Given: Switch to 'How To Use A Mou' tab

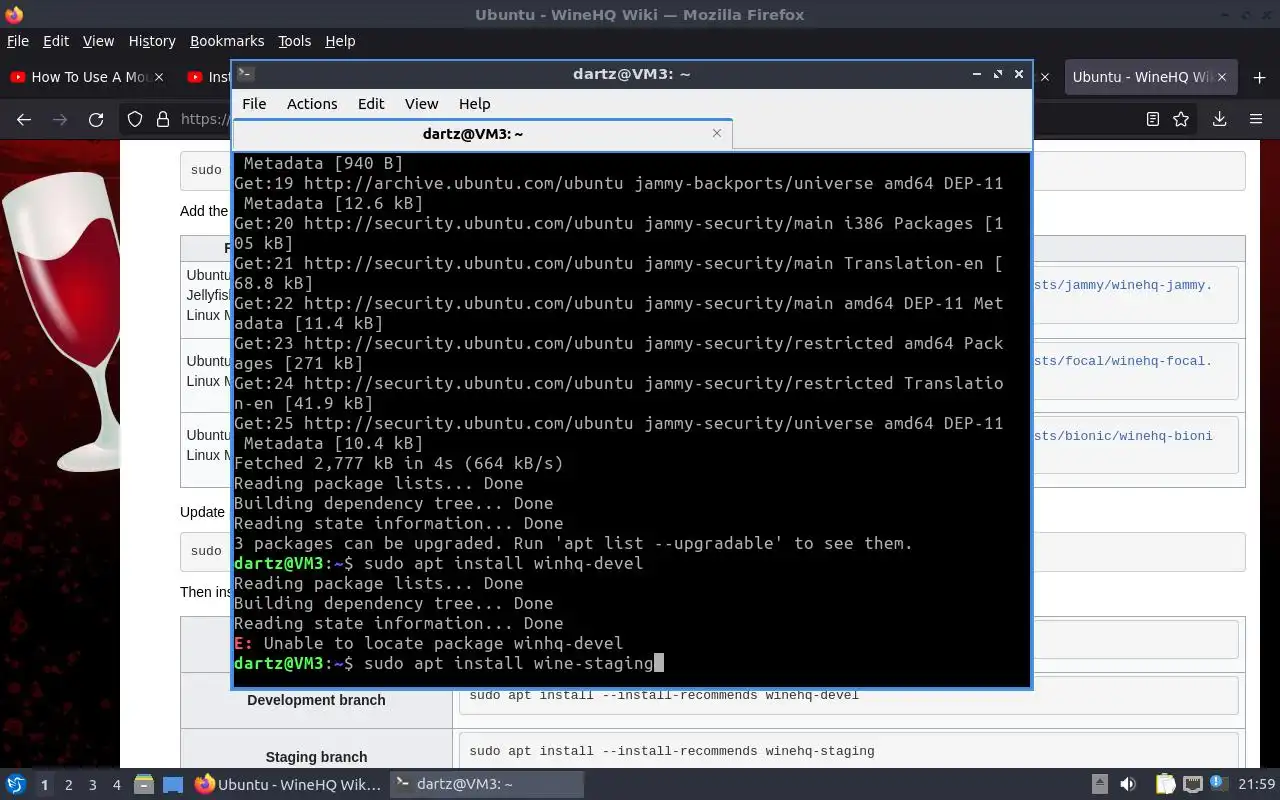Looking at the screenshot, I should click(88, 77).
